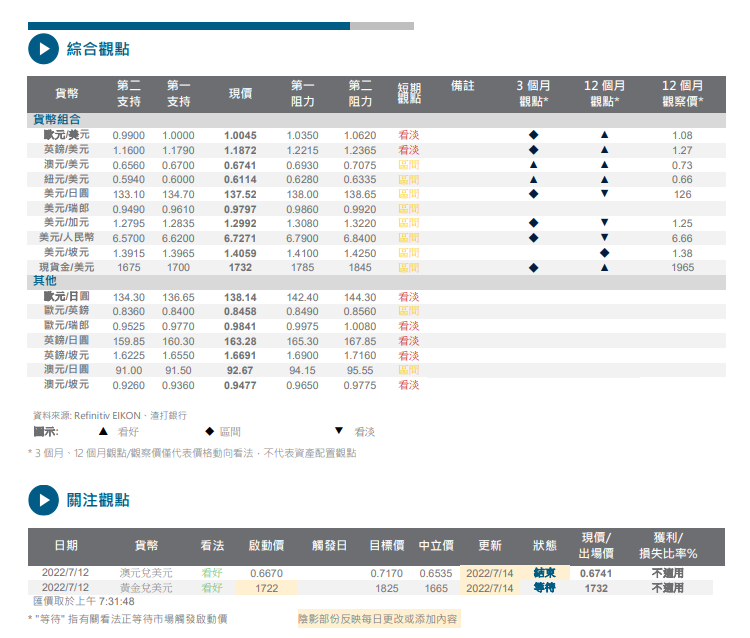Click the play icon beside 綜合觀點 heading
The image size is (750, 638).
point(43,48)
